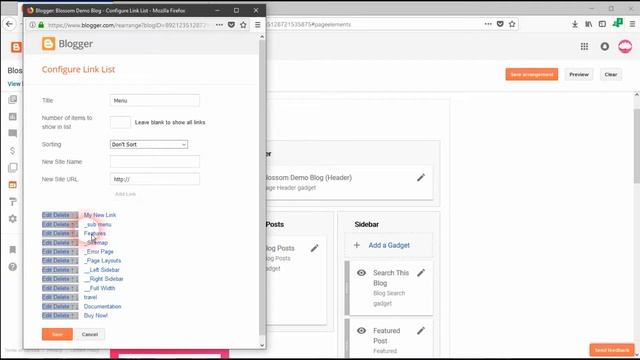Edit the Search This Blog gadget

click(x=421, y=273)
